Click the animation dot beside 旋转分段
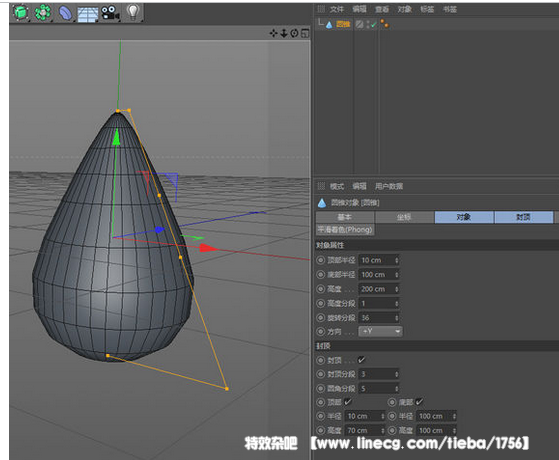 [x=320, y=317]
